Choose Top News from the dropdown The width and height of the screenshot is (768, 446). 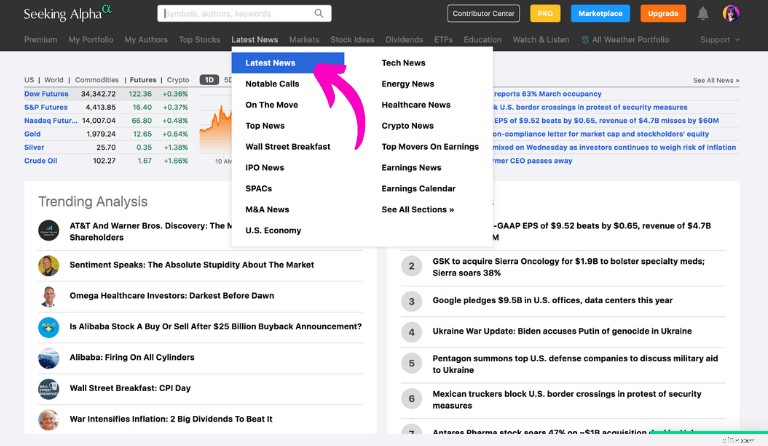(x=265, y=126)
